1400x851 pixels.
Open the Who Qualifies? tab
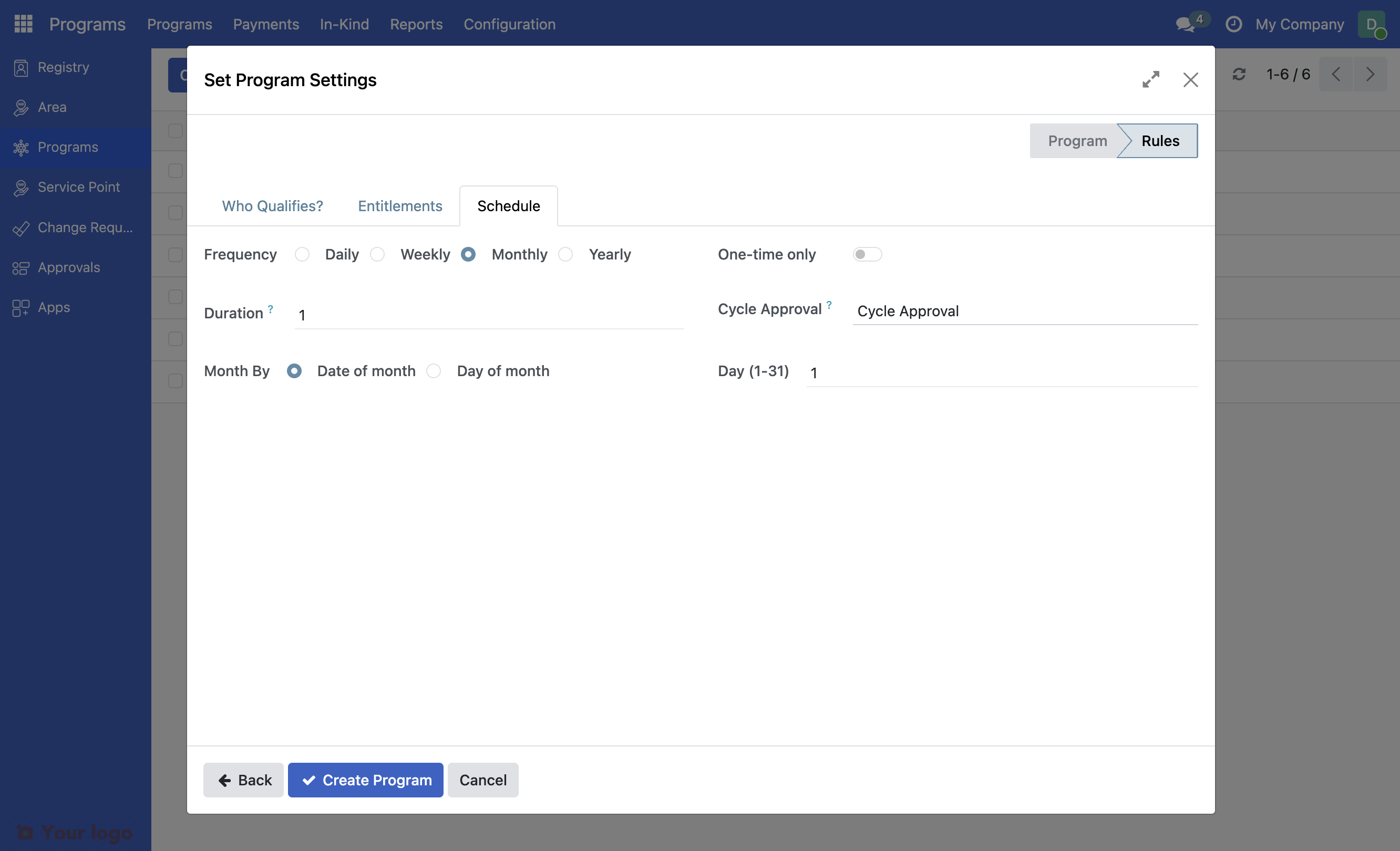[272, 205]
